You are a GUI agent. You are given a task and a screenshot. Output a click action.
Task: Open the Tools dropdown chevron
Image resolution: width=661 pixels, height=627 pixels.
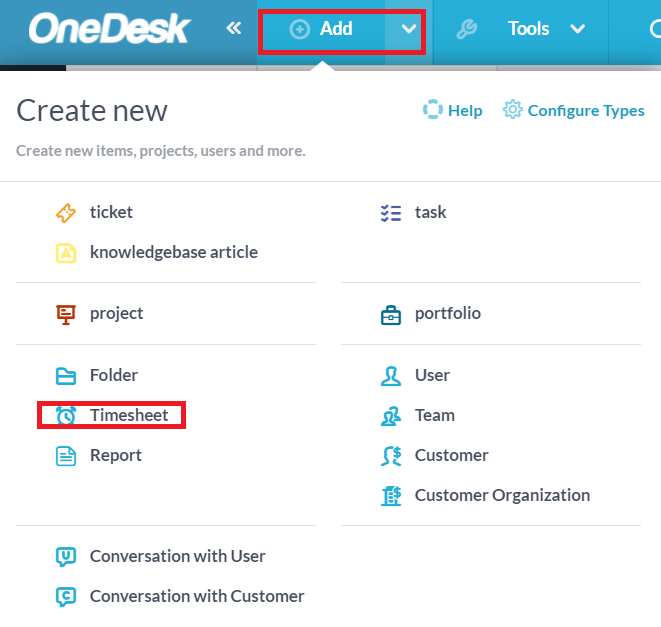577,29
